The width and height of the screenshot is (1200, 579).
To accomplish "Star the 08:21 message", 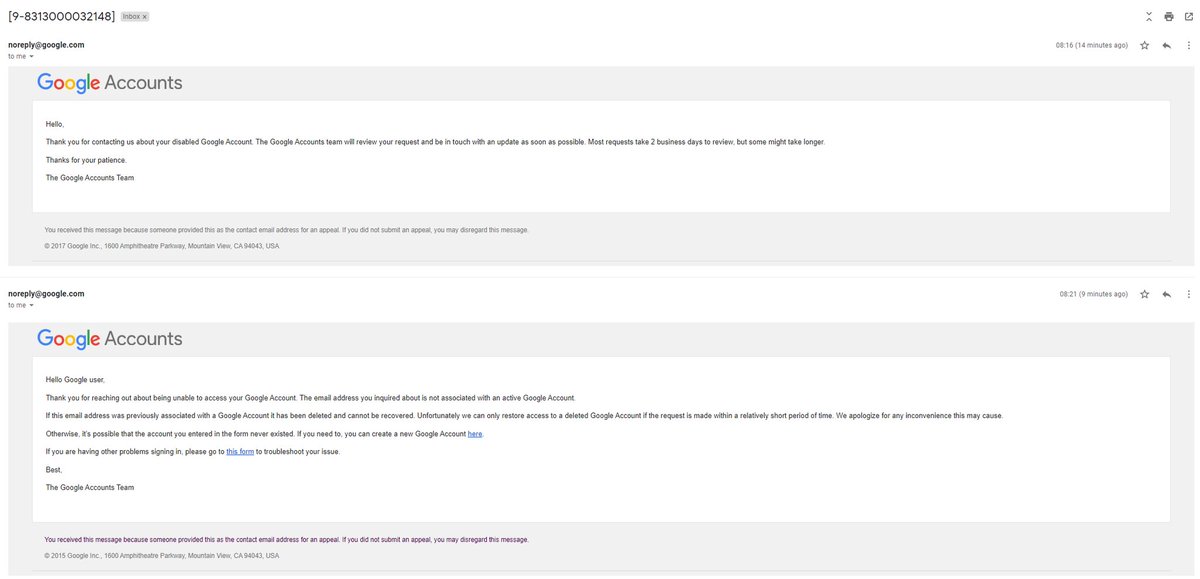I will [1145, 294].
